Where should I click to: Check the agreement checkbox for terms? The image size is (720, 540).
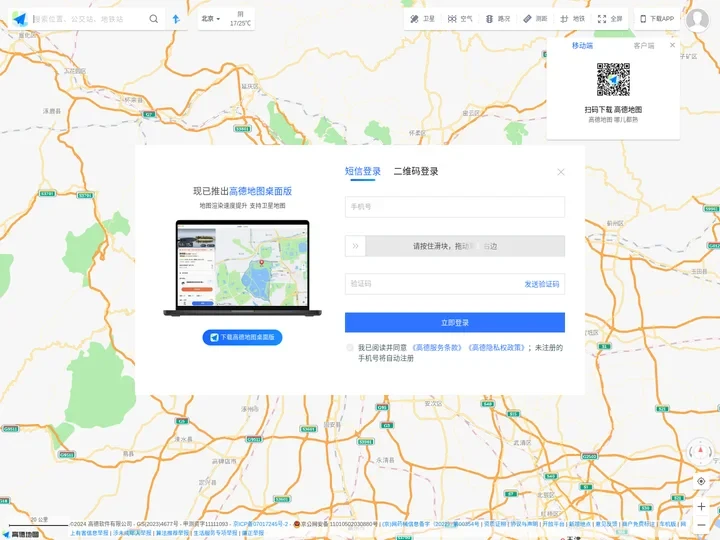tap(350, 348)
